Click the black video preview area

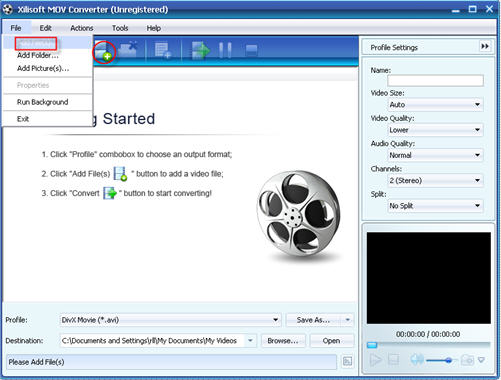click(x=429, y=278)
